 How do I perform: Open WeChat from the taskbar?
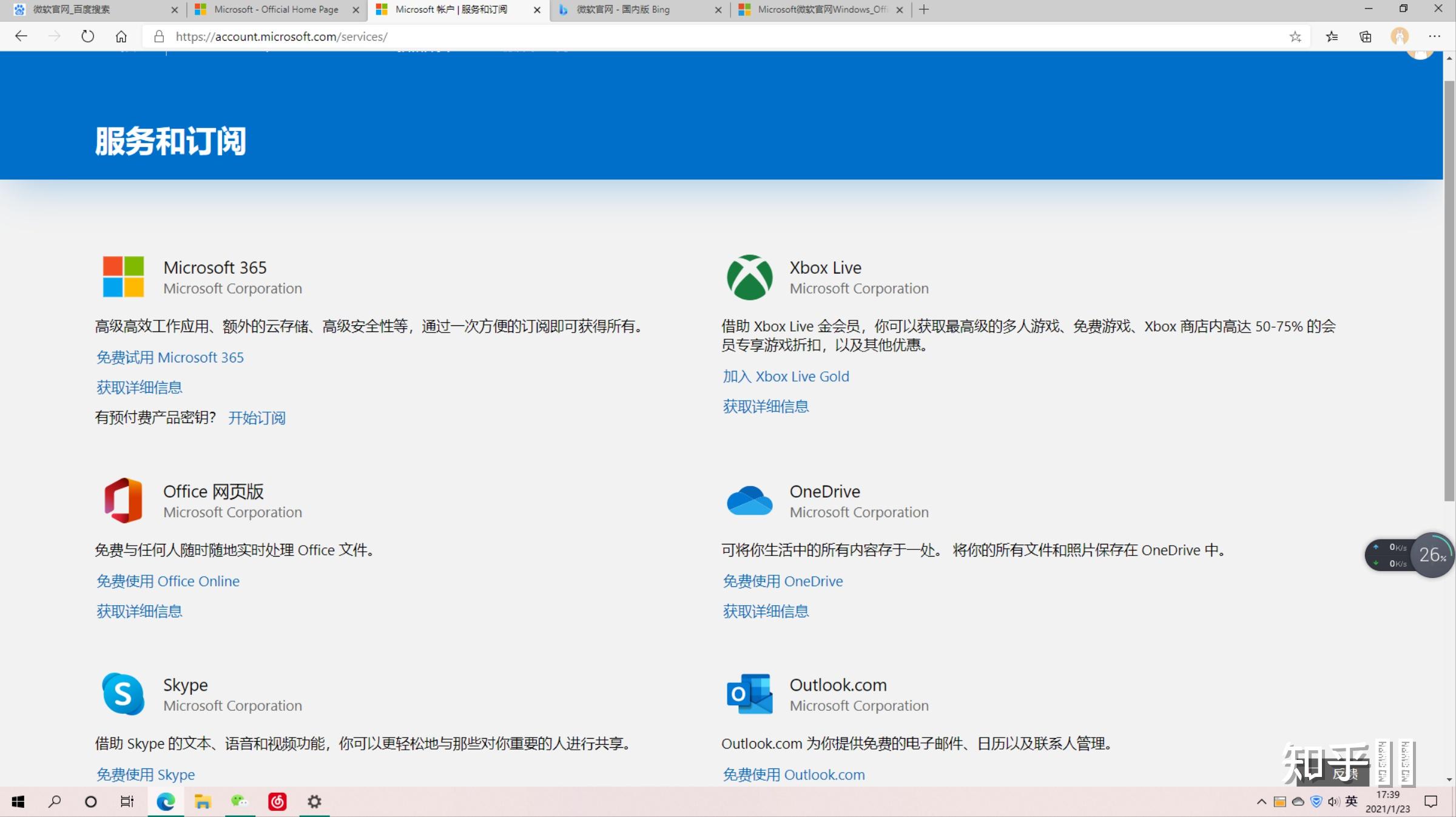pos(240,802)
